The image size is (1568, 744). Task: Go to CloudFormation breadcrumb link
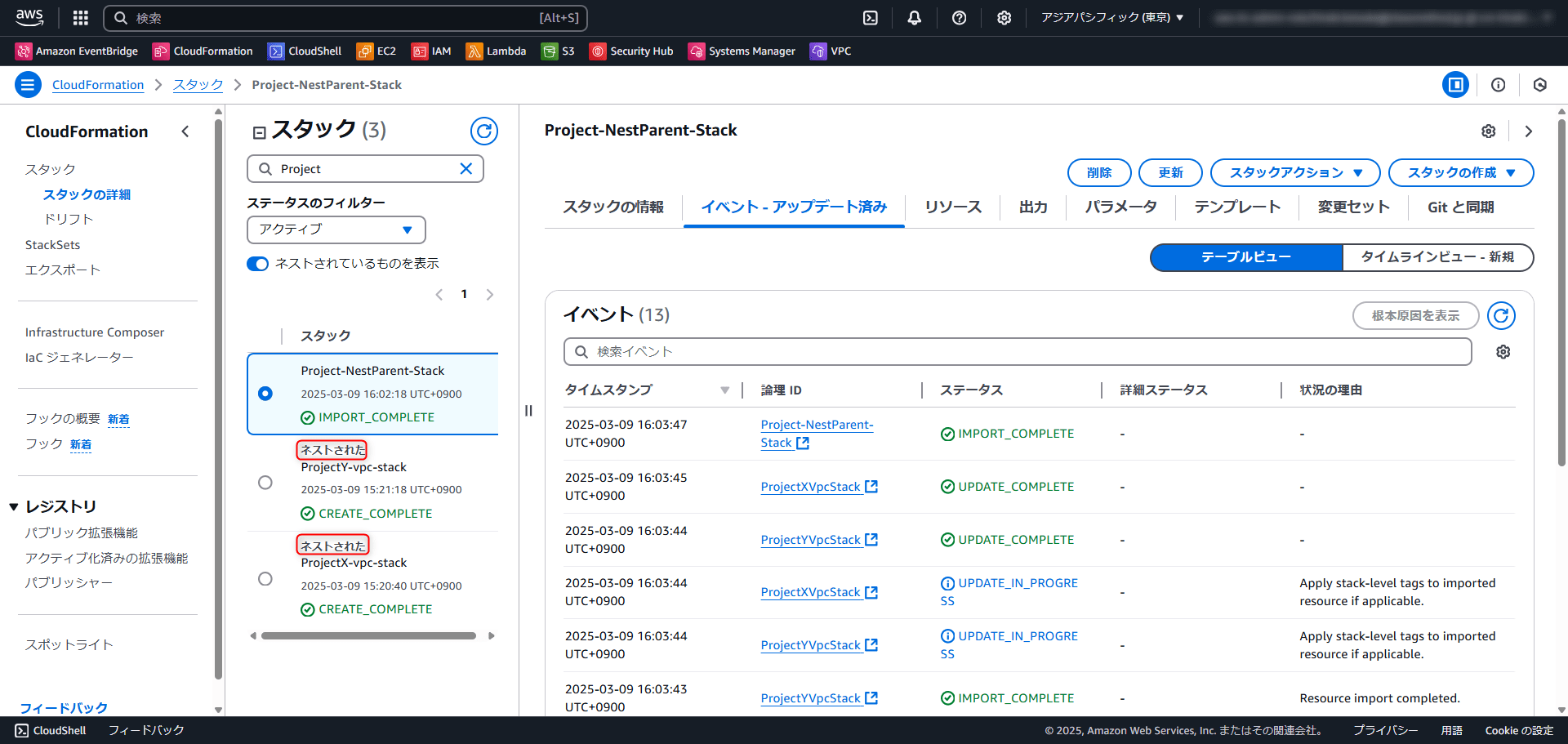98,85
